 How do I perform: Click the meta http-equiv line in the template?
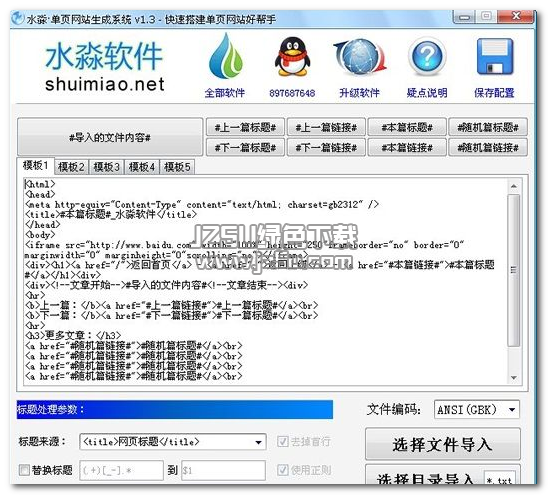pyautogui.click(x=202, y=204)
